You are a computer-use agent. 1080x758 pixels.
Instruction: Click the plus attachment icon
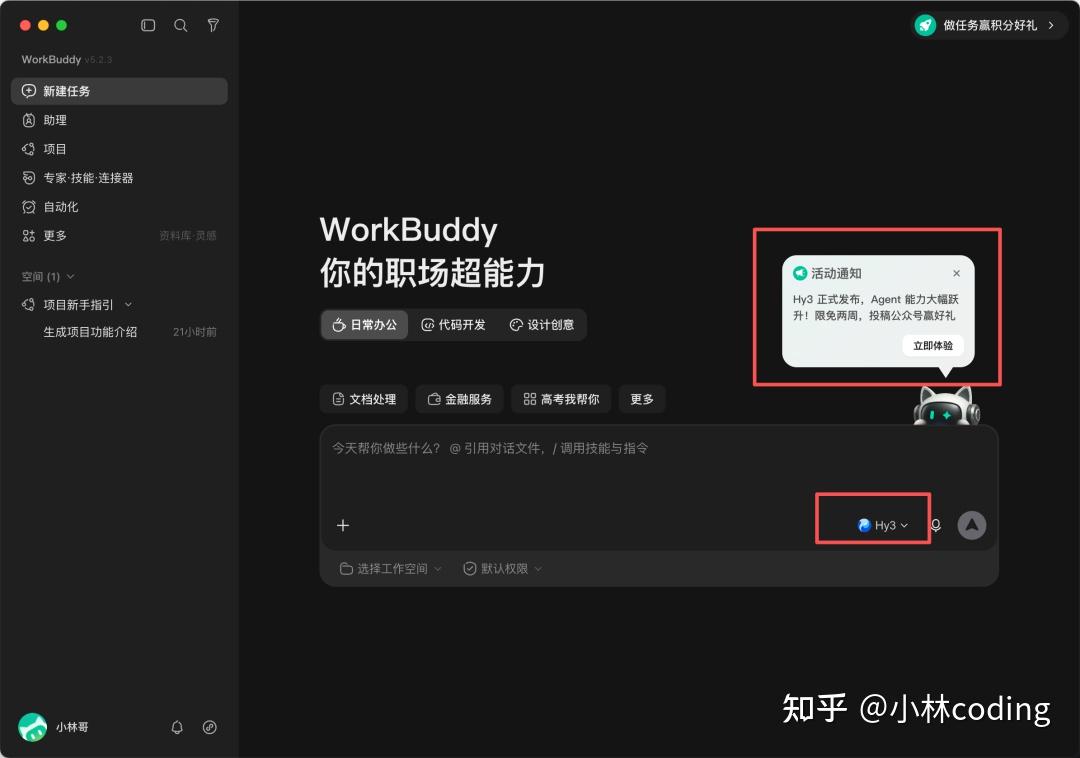point(343,525)
